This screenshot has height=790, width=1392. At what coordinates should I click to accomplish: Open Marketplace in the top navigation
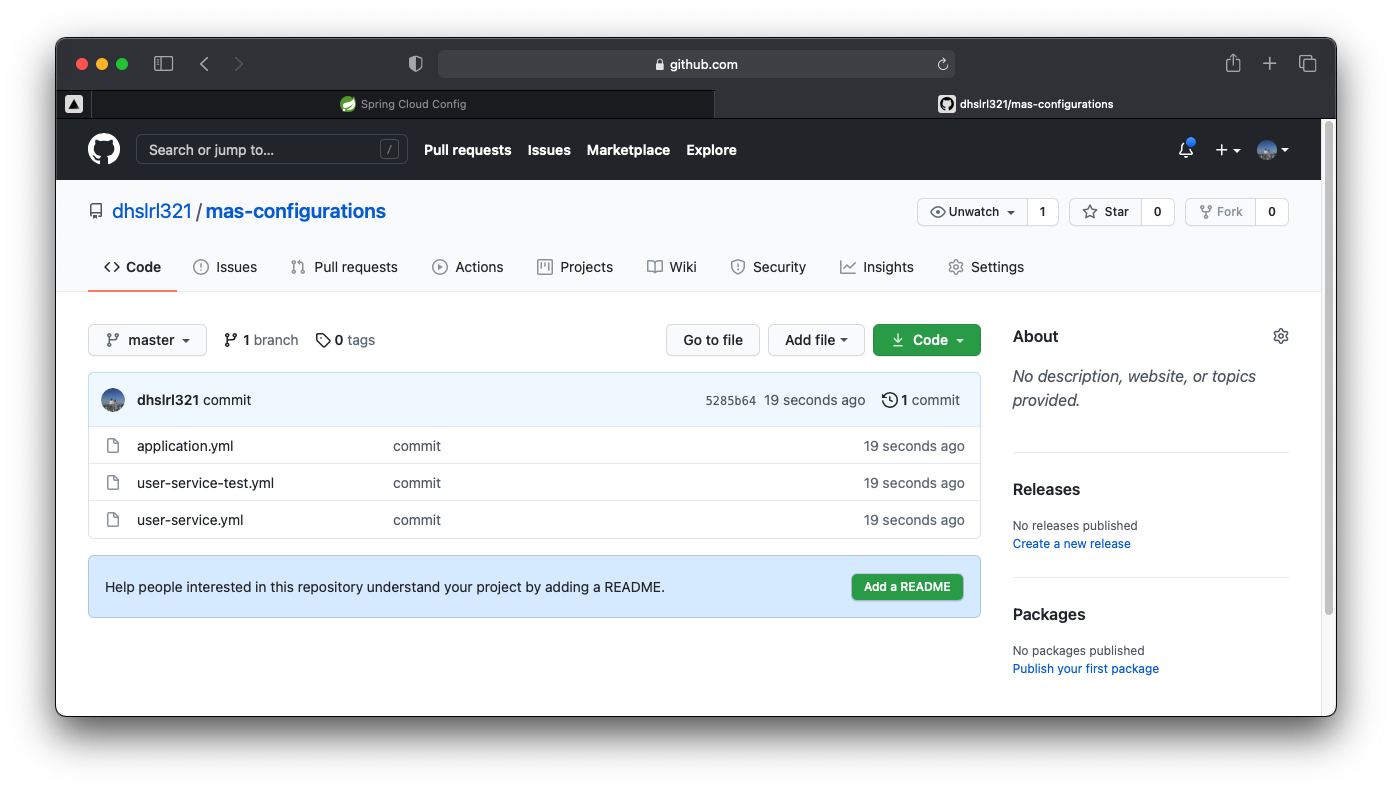tap(628, 150)
